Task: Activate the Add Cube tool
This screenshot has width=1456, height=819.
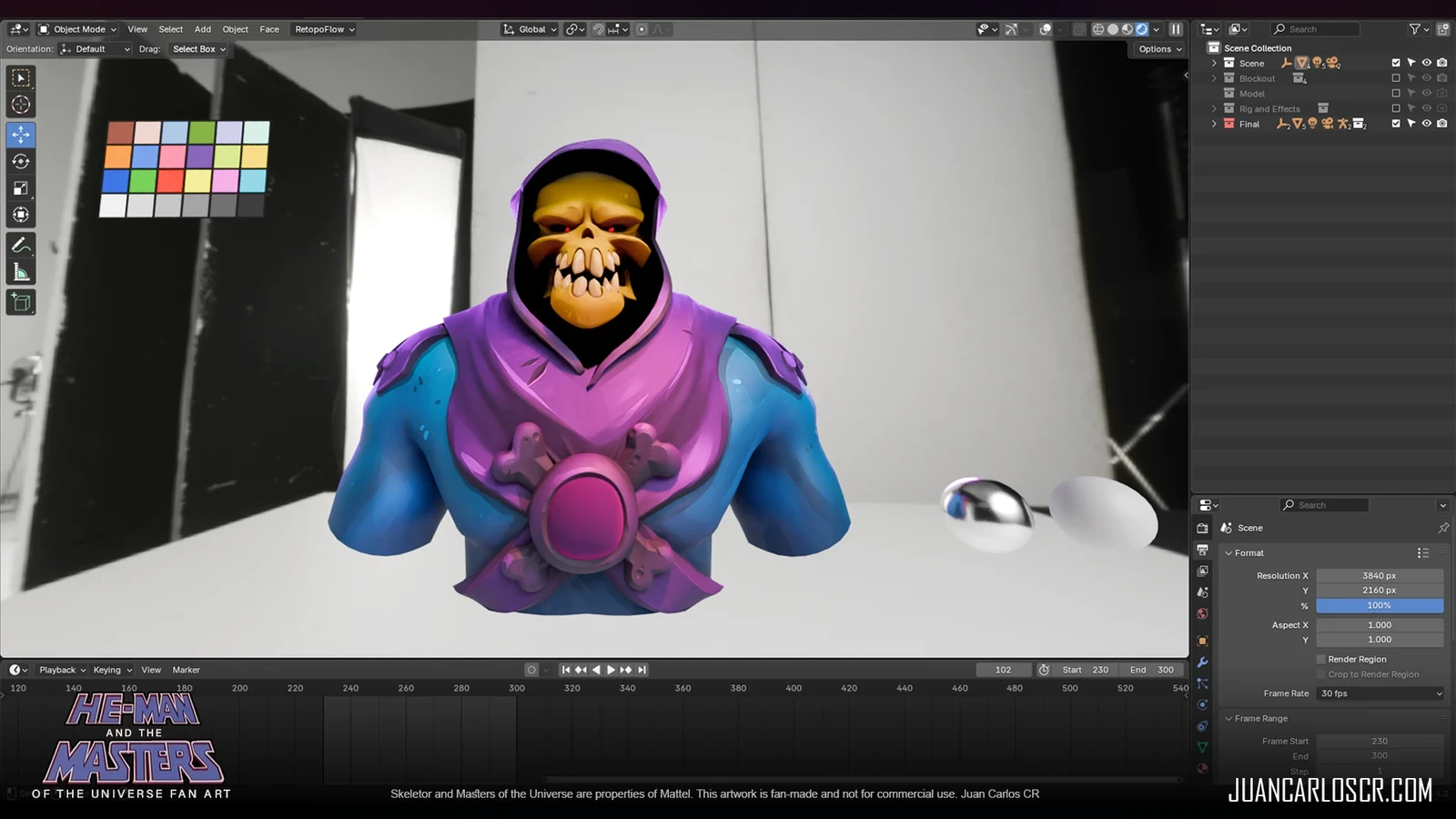Action: point(21,302)
